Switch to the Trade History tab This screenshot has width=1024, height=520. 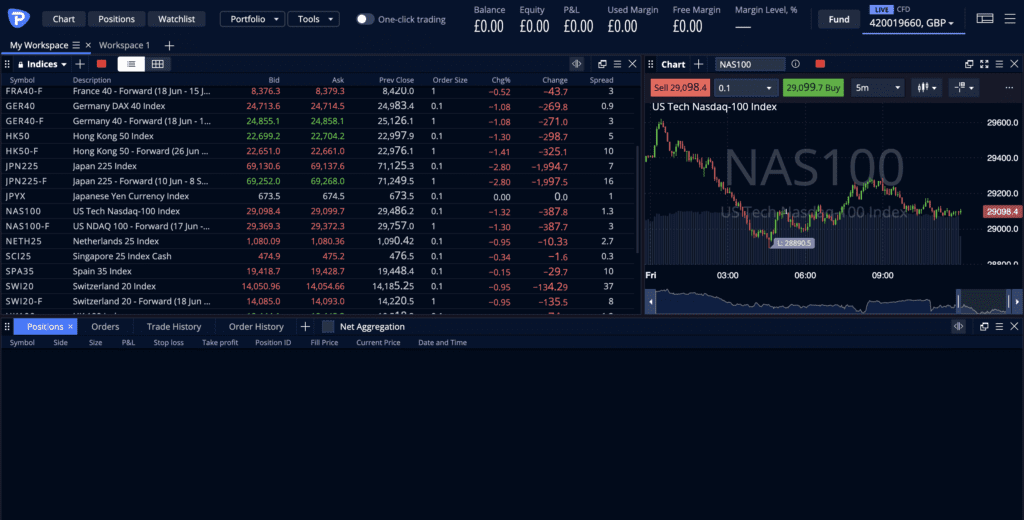(x=174, y=327)
